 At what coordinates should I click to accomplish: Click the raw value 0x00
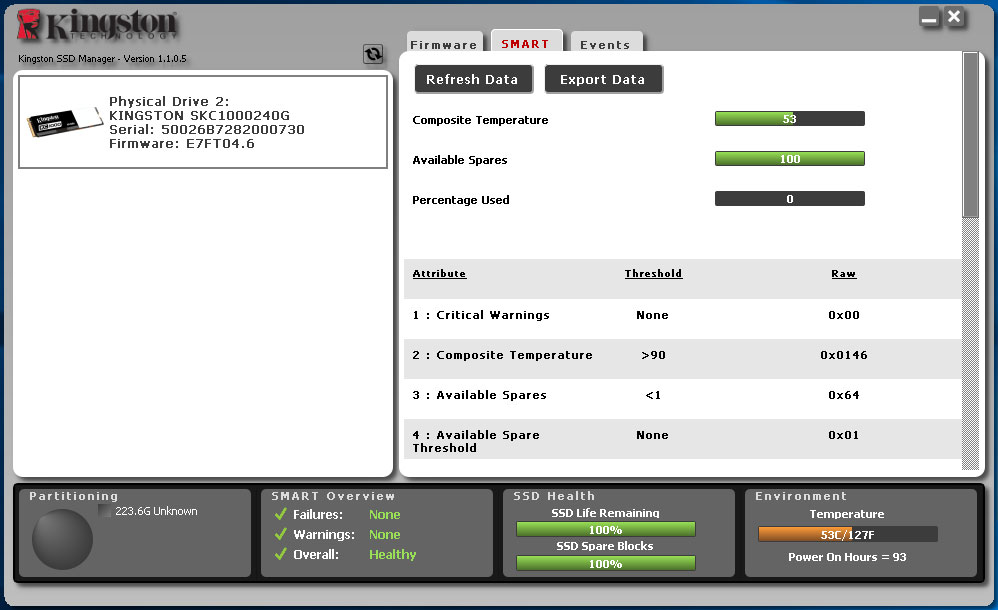(843, 315)
